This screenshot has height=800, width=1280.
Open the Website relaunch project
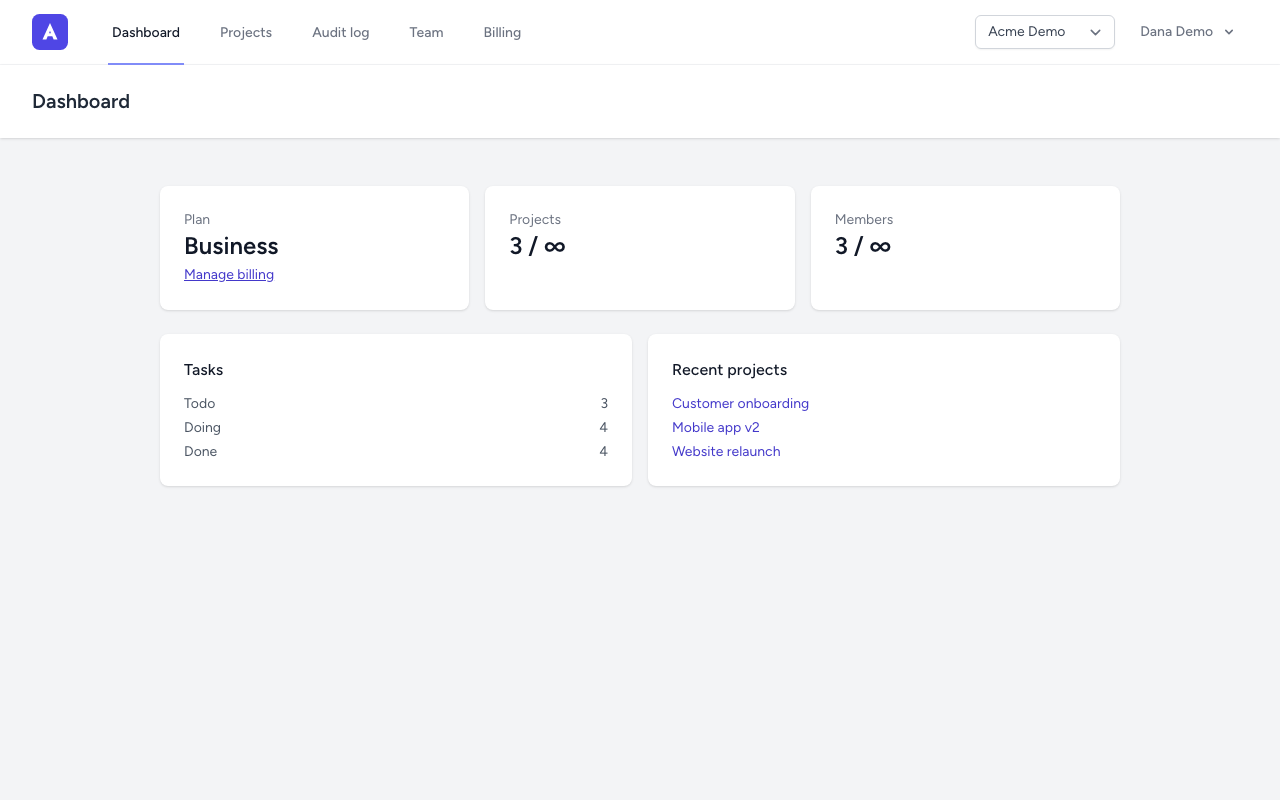click(x=726, y=451)
